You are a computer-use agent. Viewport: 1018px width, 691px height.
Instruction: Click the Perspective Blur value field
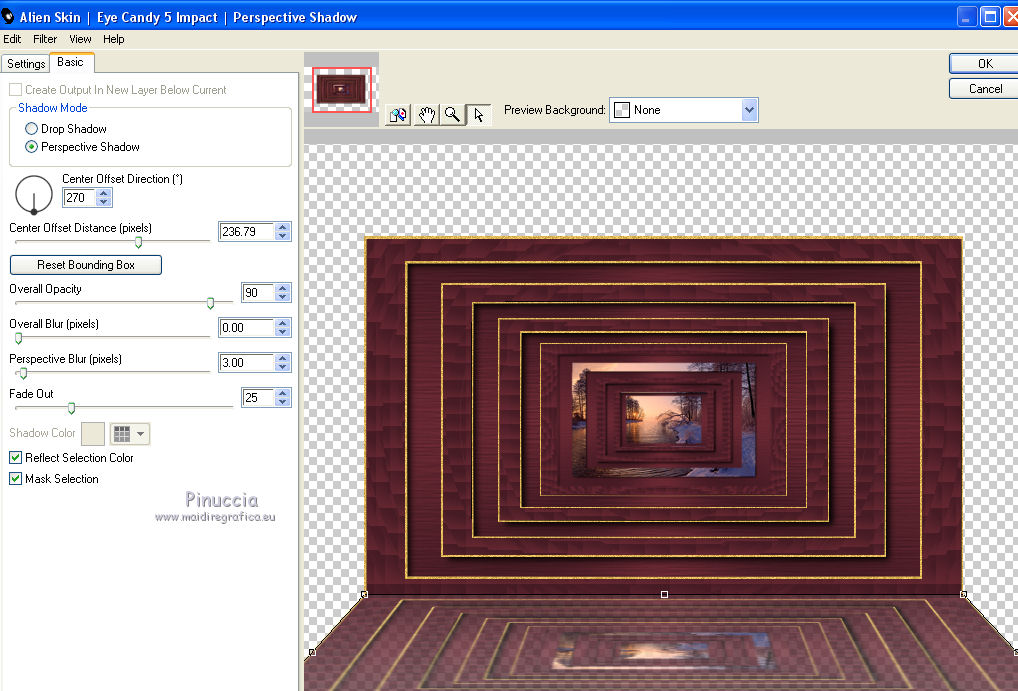click(247, 362)
